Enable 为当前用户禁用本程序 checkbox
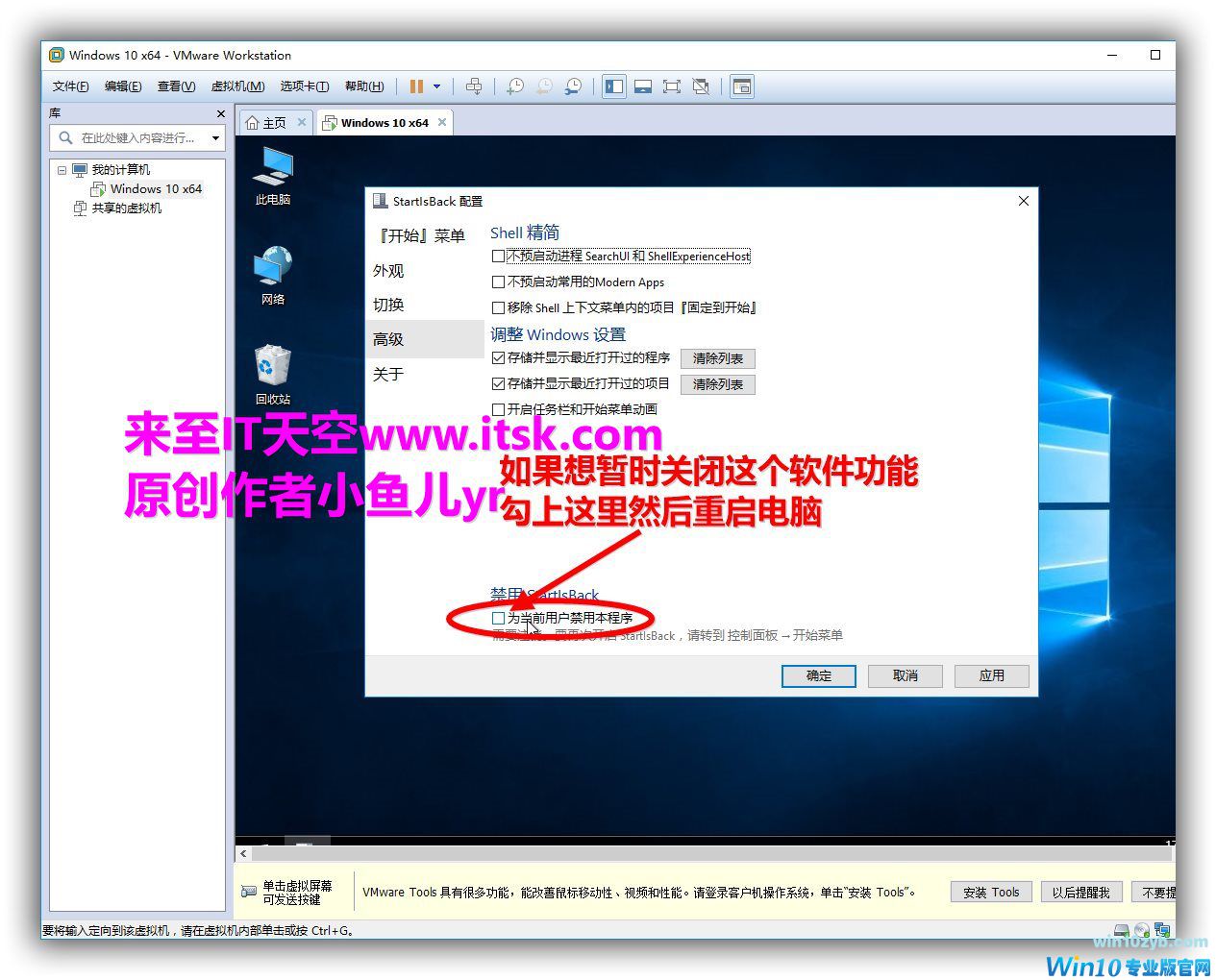Image resolution: width=1216 pixels, height=980 pixels. tap(498, 618)
